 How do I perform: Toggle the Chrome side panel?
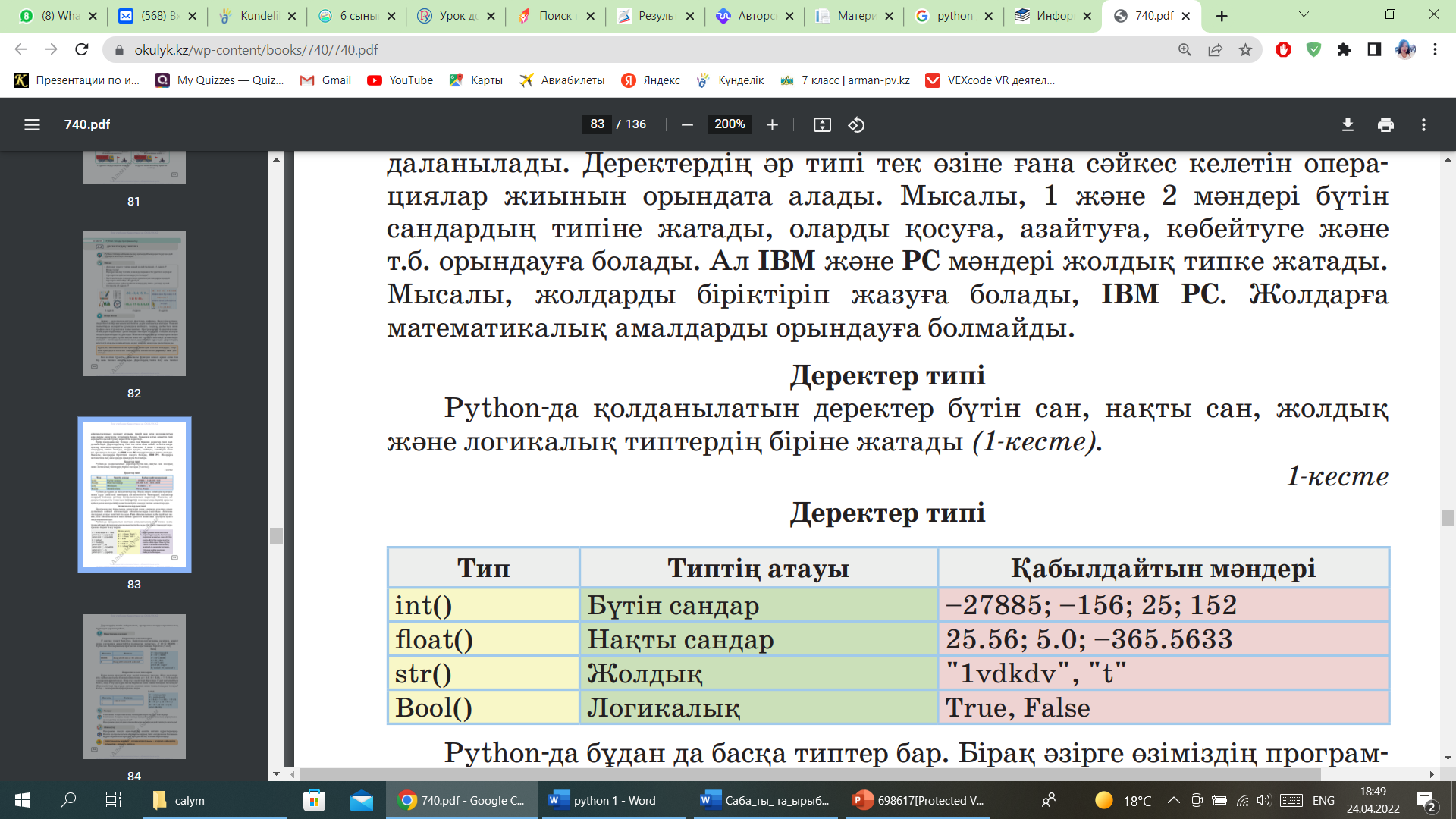(1374, 49)
